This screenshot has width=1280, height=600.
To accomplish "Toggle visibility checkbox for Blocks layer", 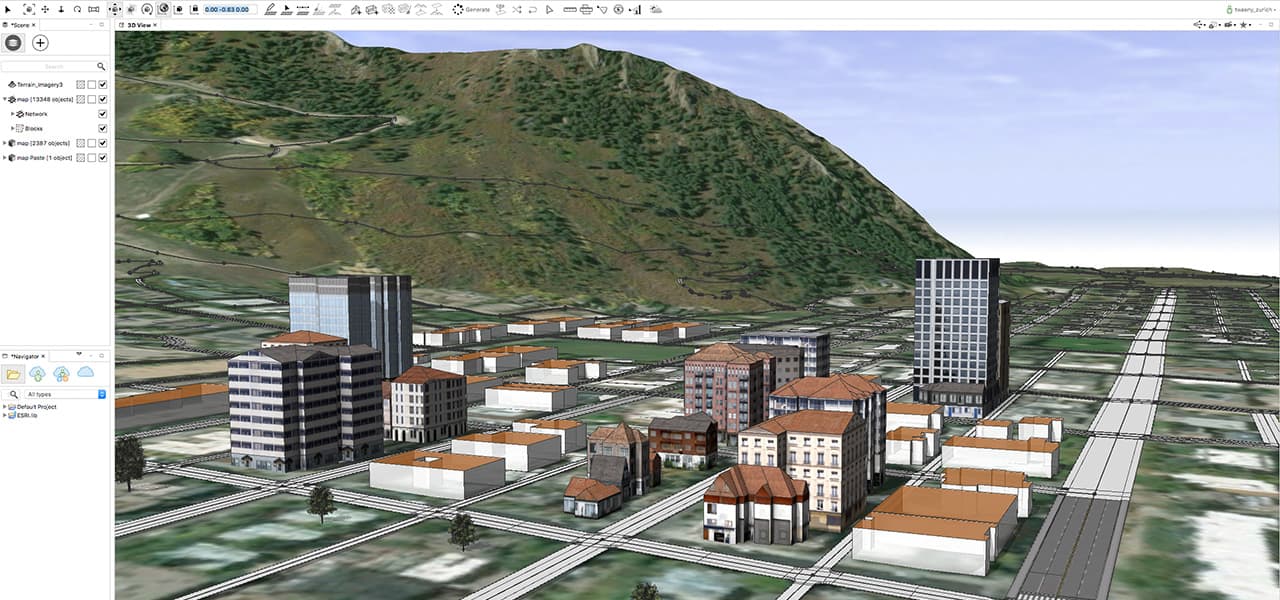I will (103, 128).
